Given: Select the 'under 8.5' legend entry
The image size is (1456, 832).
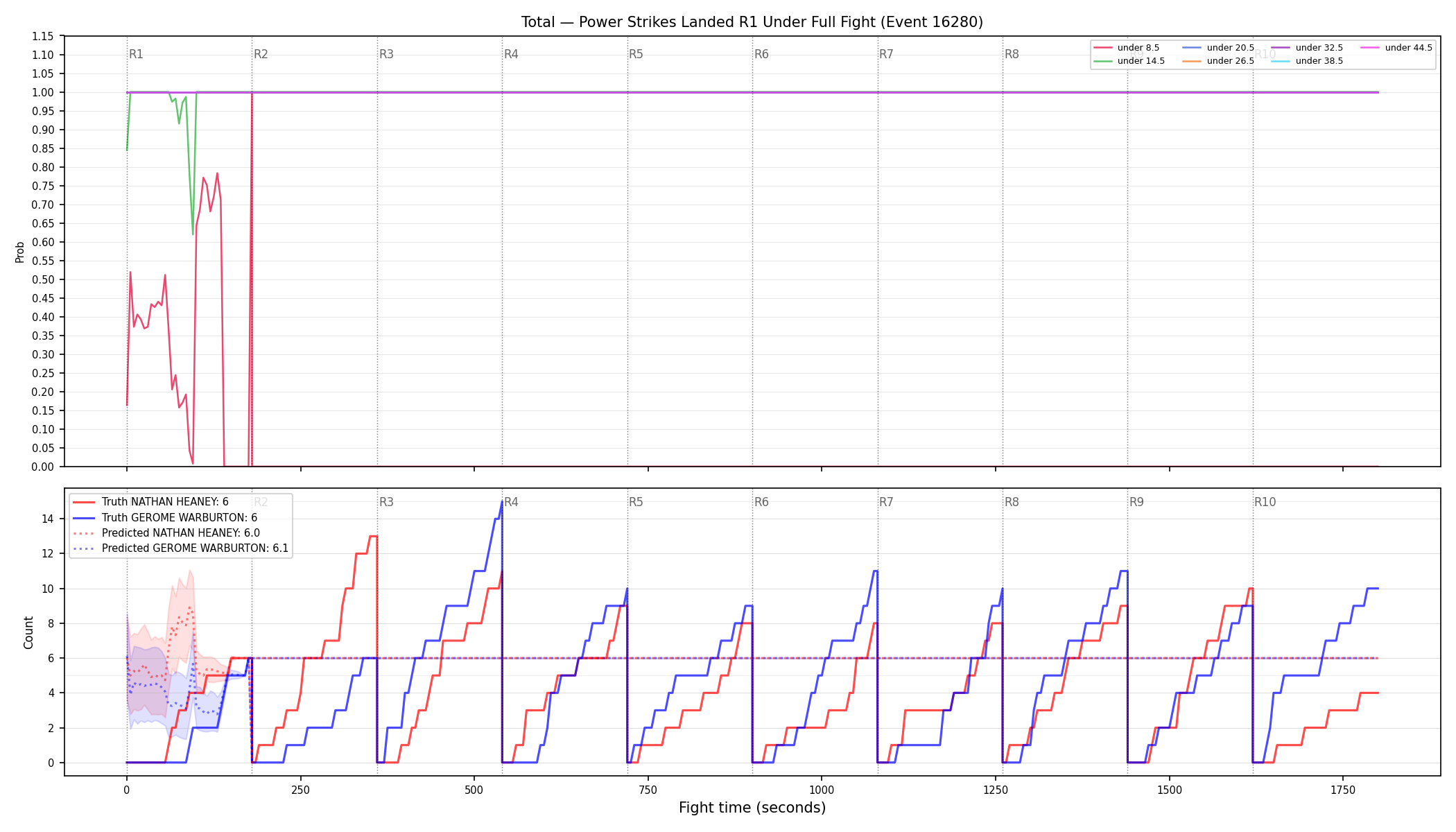Looking at the screenshot, I should pos(1127,48).
